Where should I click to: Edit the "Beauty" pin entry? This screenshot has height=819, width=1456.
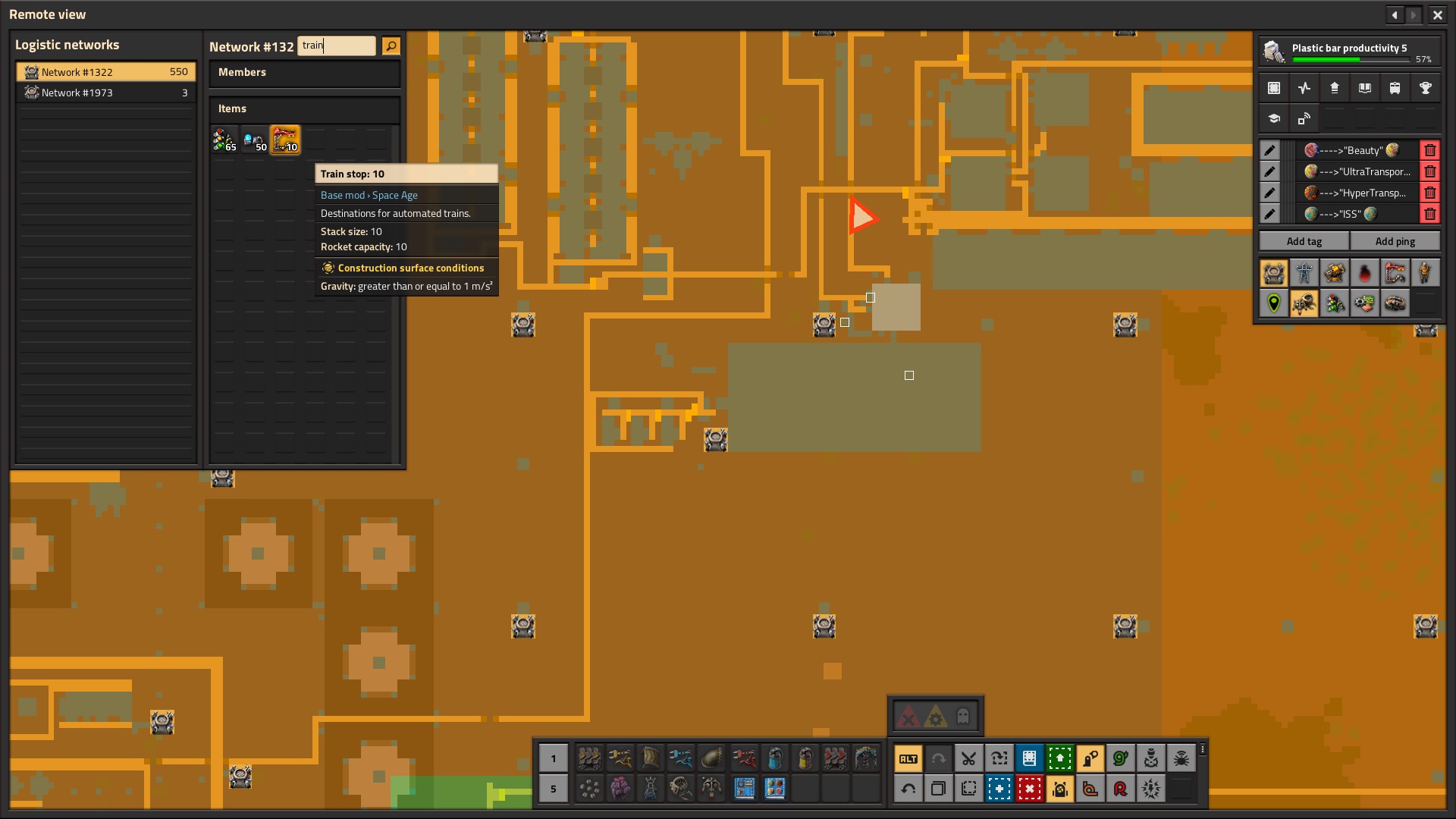tap(1270, 150)
